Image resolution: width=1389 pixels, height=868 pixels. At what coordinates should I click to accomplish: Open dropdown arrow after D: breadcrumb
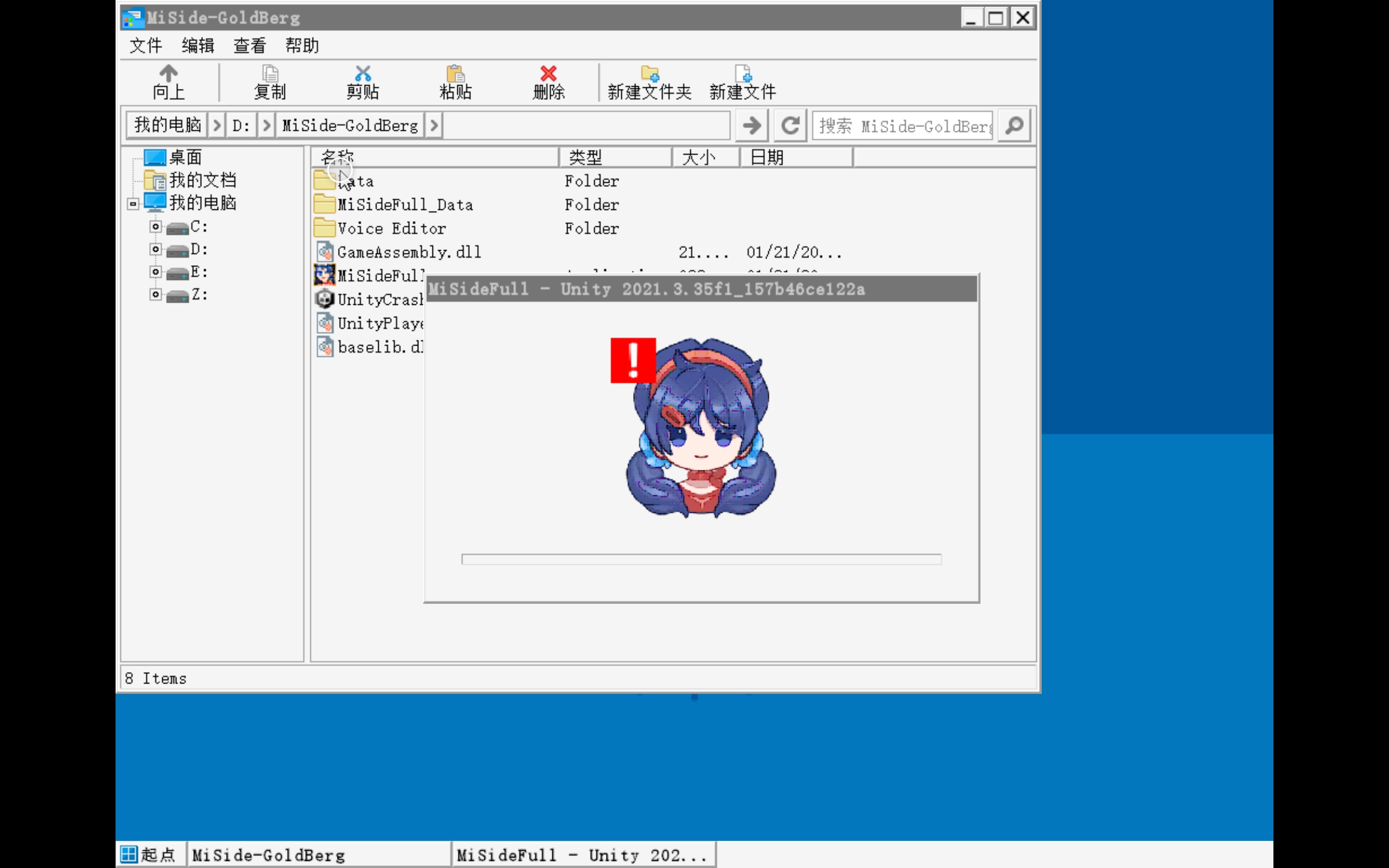pos(266,125)
